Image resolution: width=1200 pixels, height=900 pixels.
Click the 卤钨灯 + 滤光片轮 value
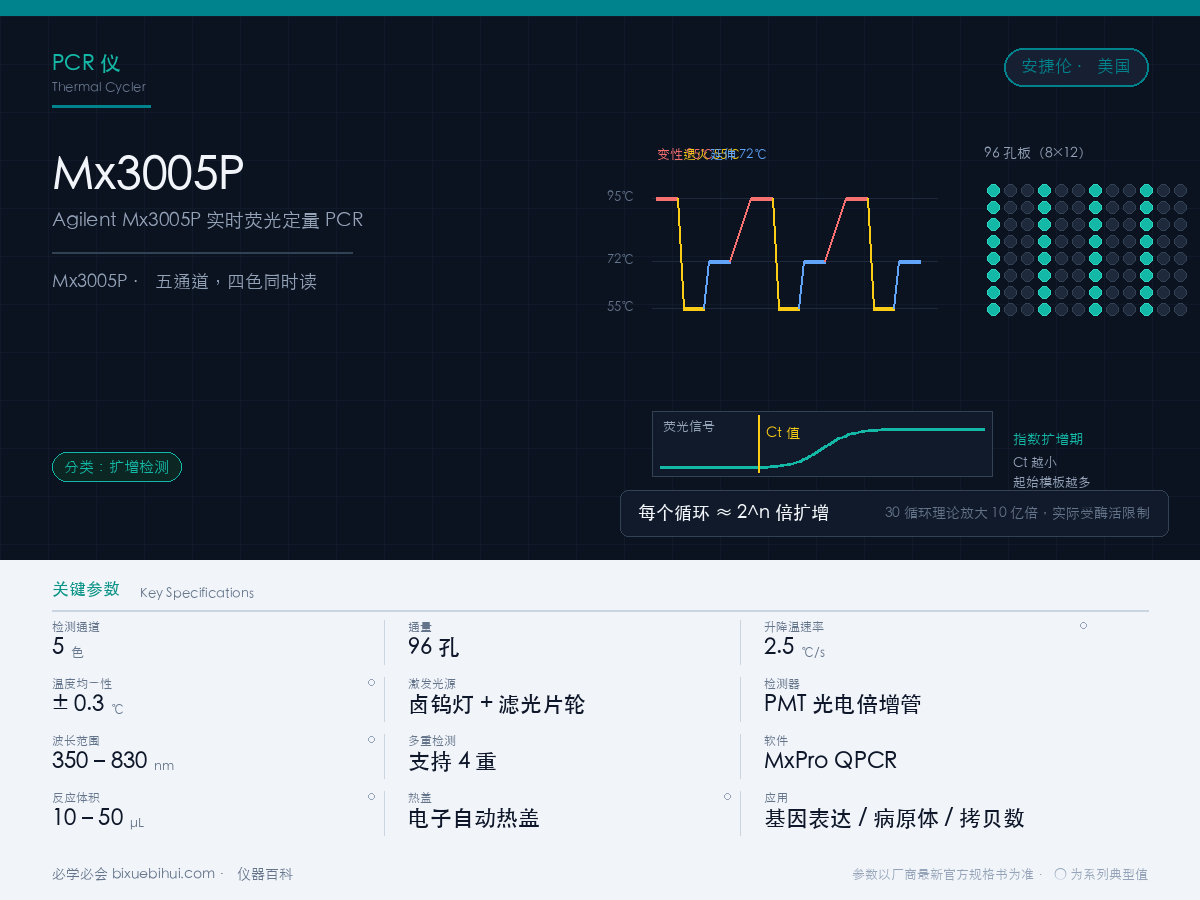coord(497,704)
